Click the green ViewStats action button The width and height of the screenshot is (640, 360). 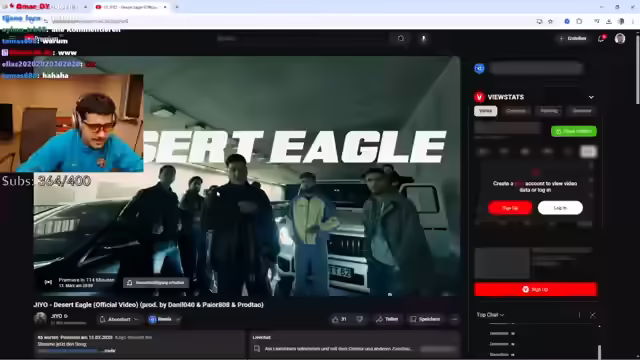(x=573, y=131)
